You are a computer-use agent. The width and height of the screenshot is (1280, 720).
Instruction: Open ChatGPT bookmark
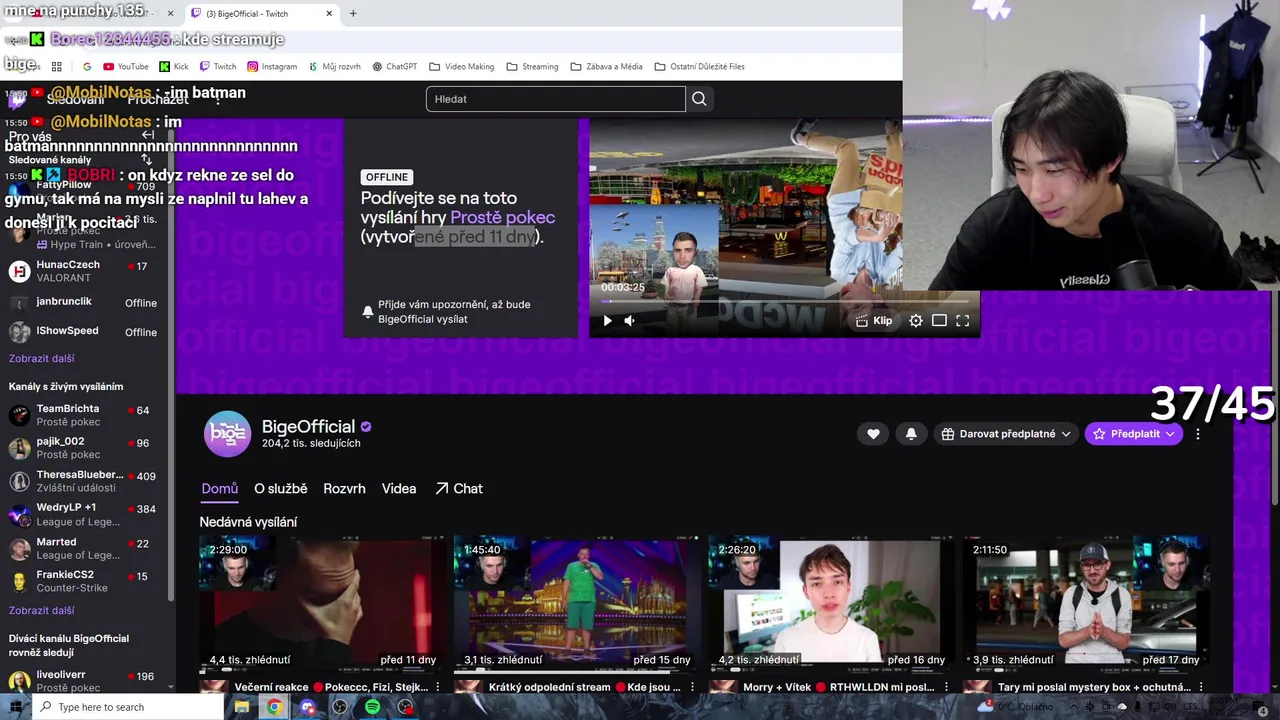click(x=394, y=67)
